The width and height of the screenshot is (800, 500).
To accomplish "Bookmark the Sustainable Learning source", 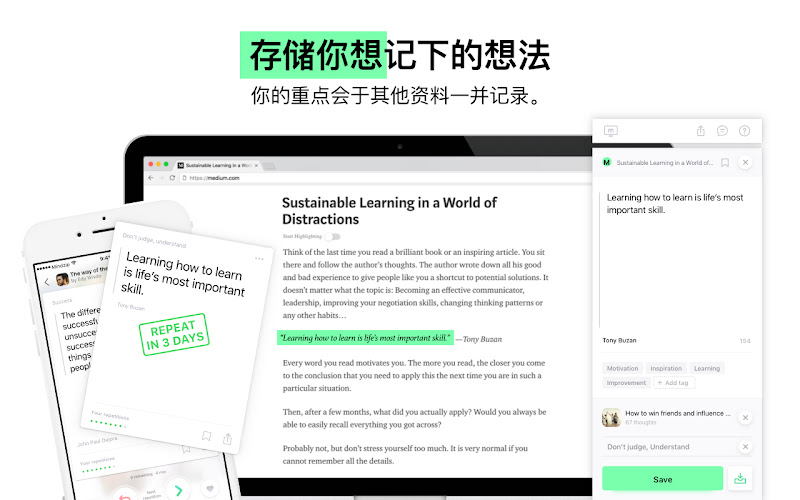I will click(x=724, y=163).
